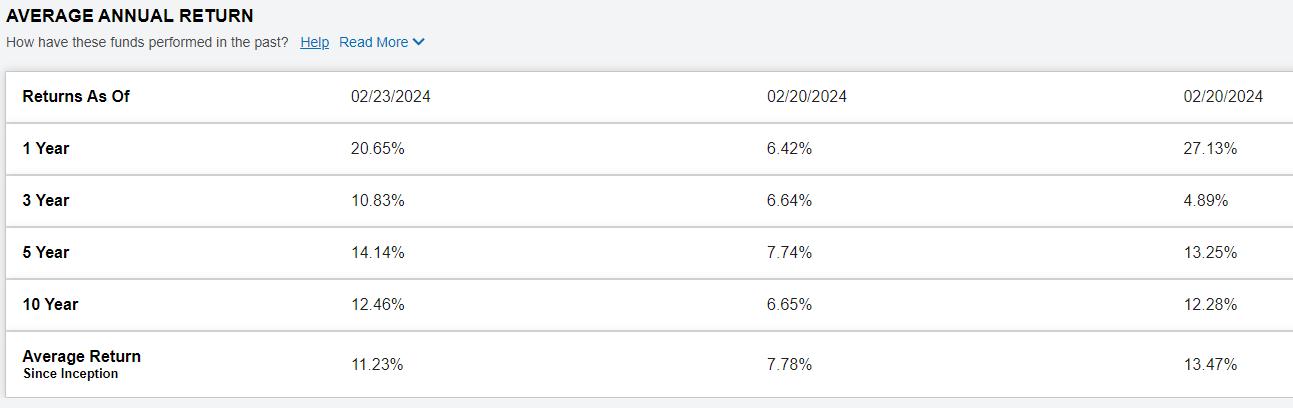This screenshot has height=408, width=1293.
Task: Click the 27.13% return value
Action: click(x=1210, y=148)
